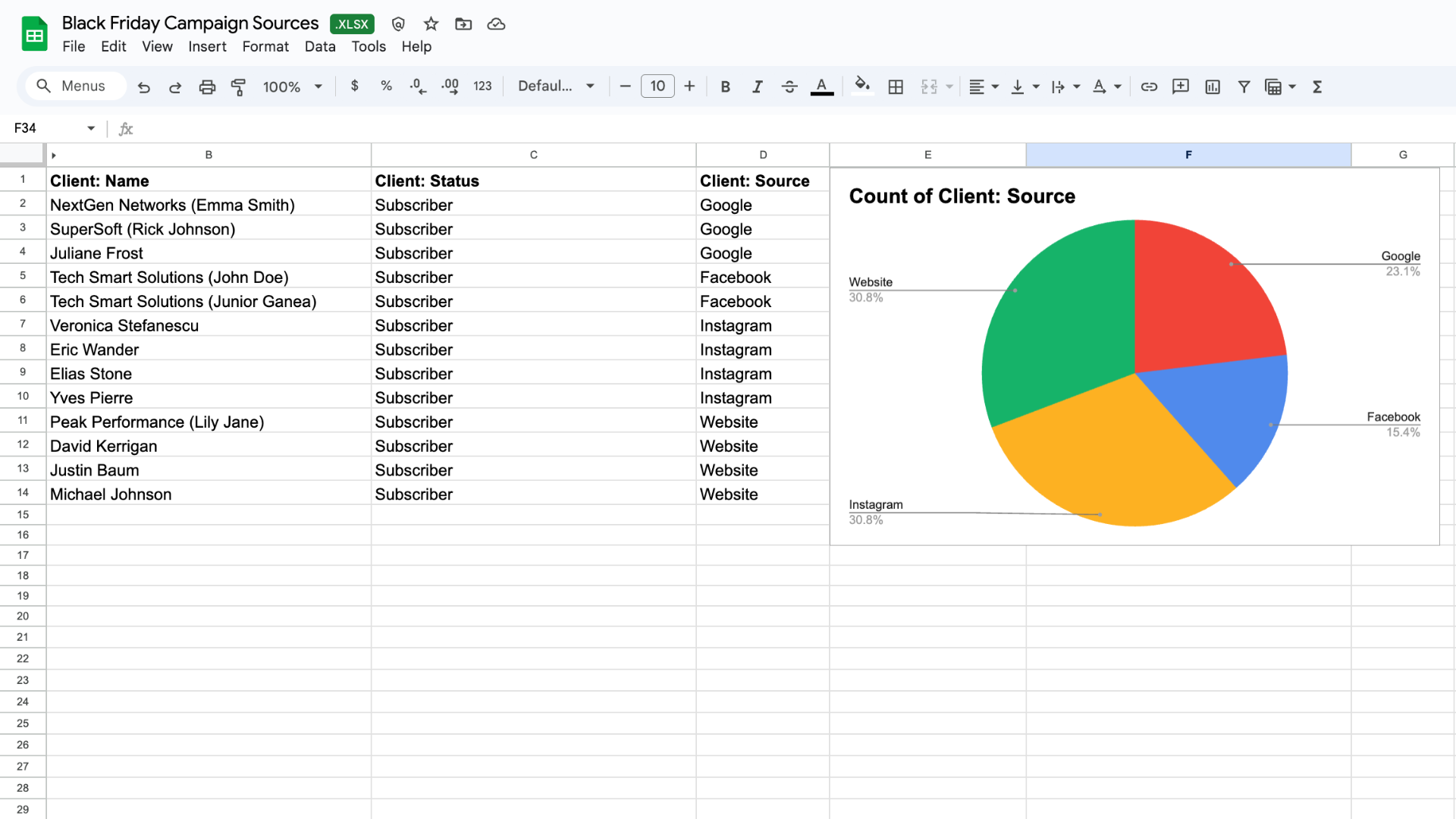1456x819 pixels.
Task: Insert a comment
Action: pyautogui.click(x=1180, y=86)
